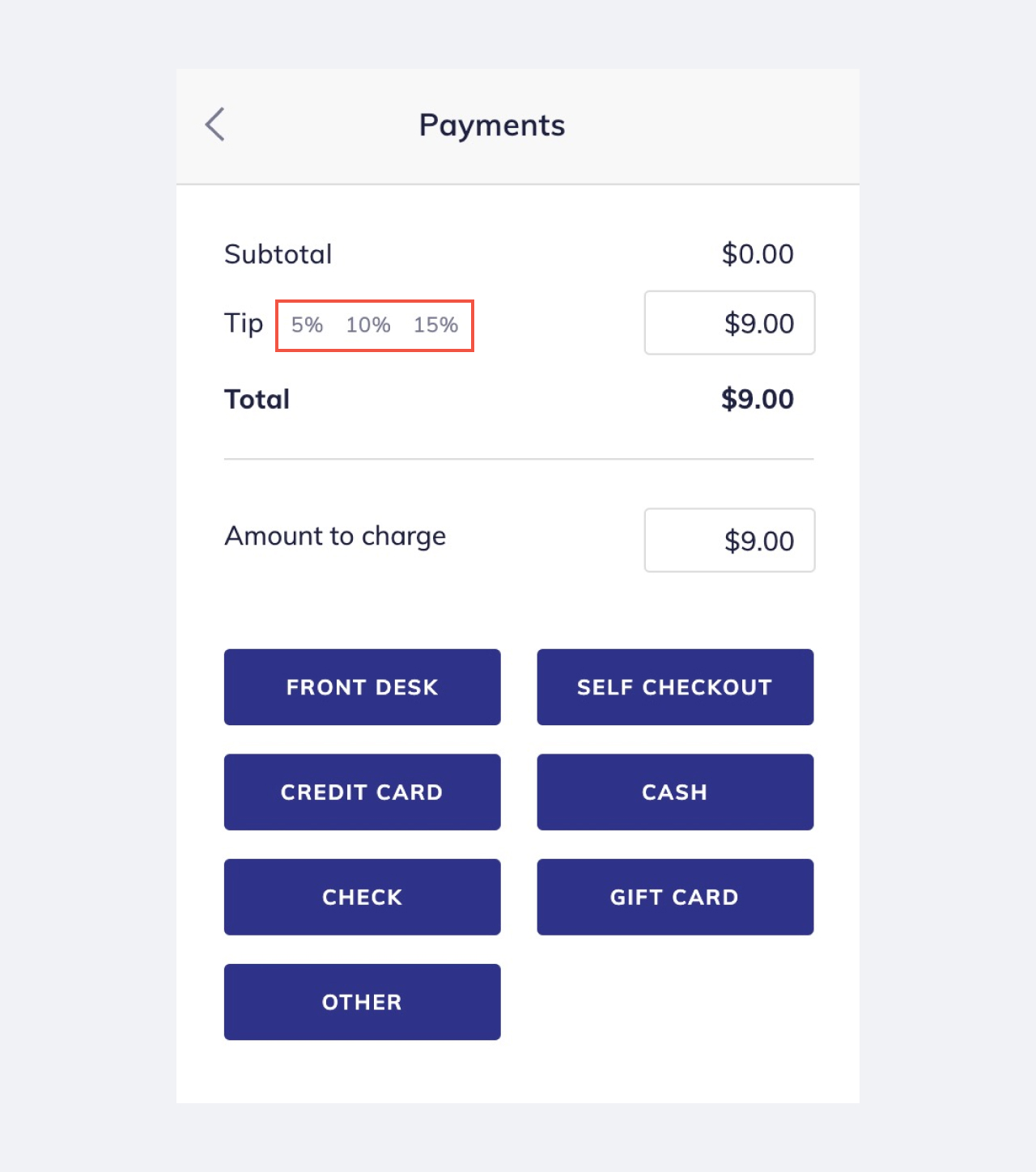Image resolution: width=1036 pixels, height=1172 pixels.
Task: Select the 10% tip option
Action: click(x=368, y=325)
